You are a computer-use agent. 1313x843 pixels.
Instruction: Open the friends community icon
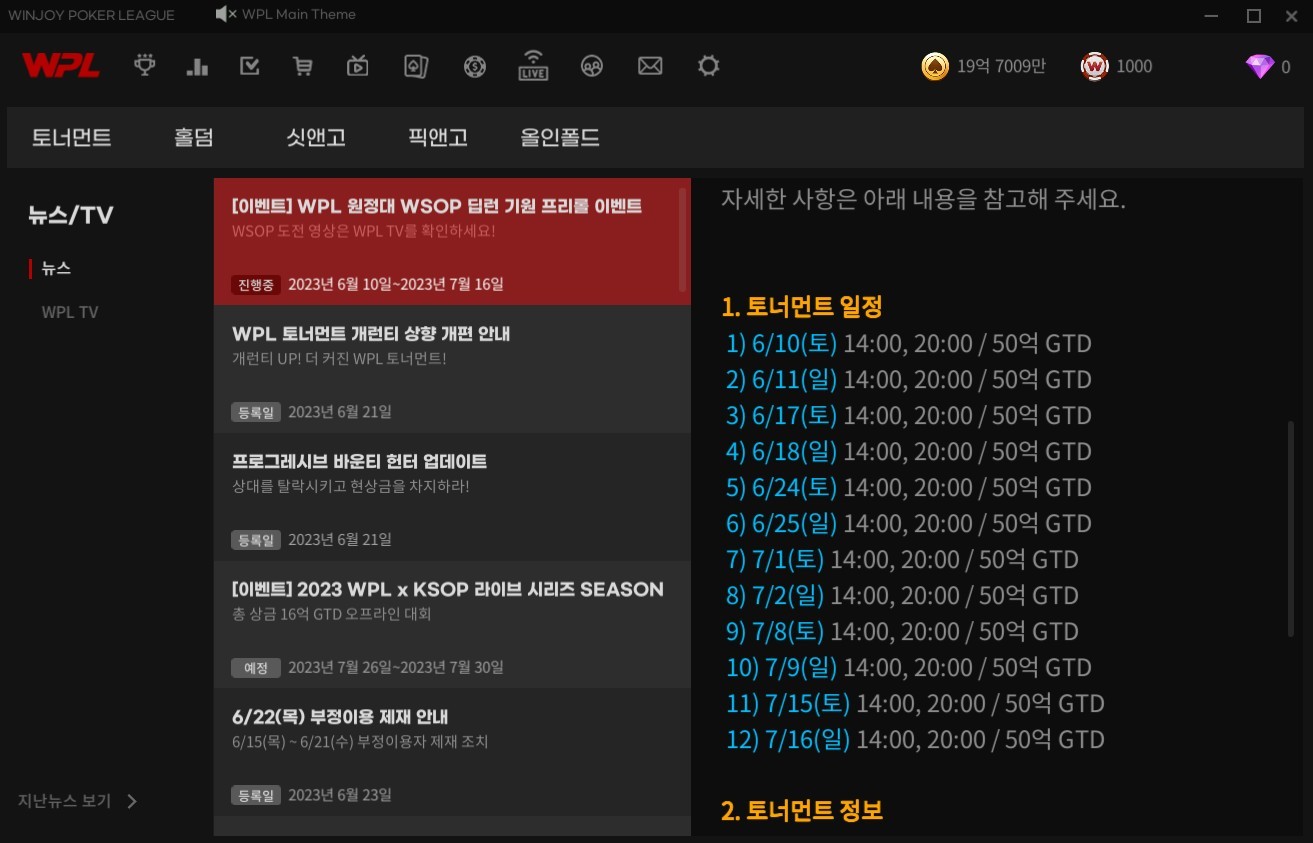(592, 66)
